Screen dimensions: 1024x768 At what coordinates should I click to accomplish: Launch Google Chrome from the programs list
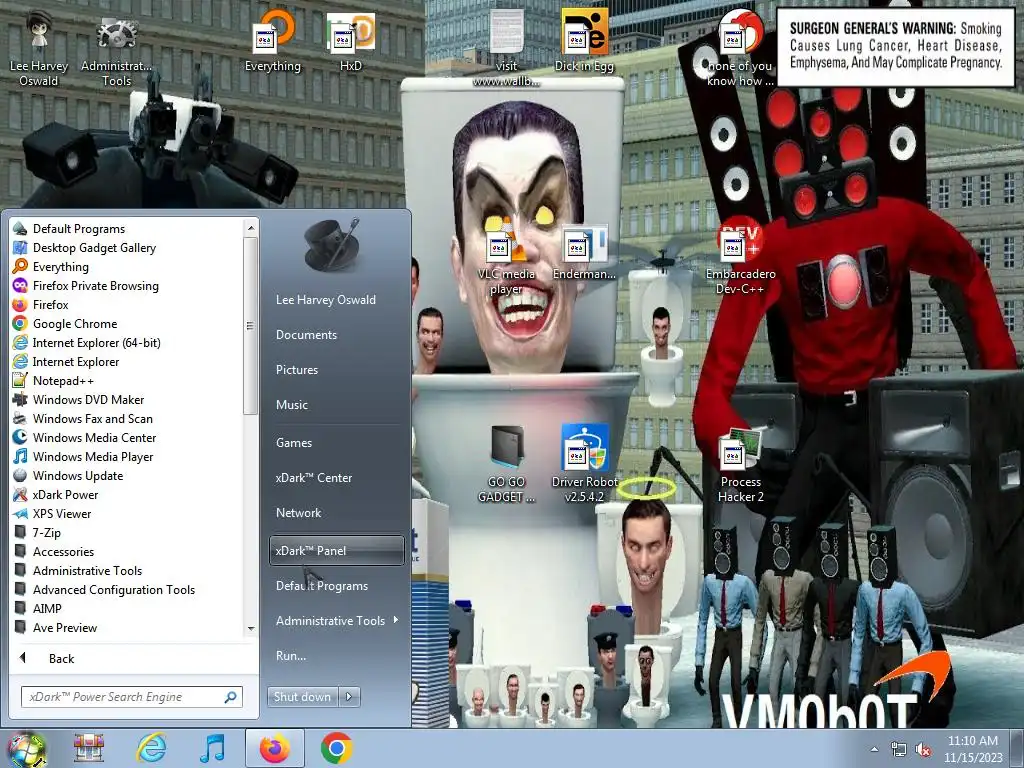pos(74,323)
